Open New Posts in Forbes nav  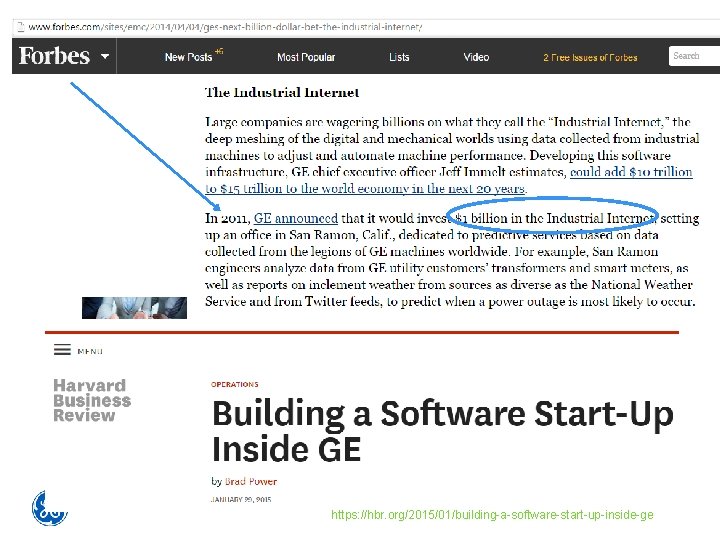coord(188,57)
